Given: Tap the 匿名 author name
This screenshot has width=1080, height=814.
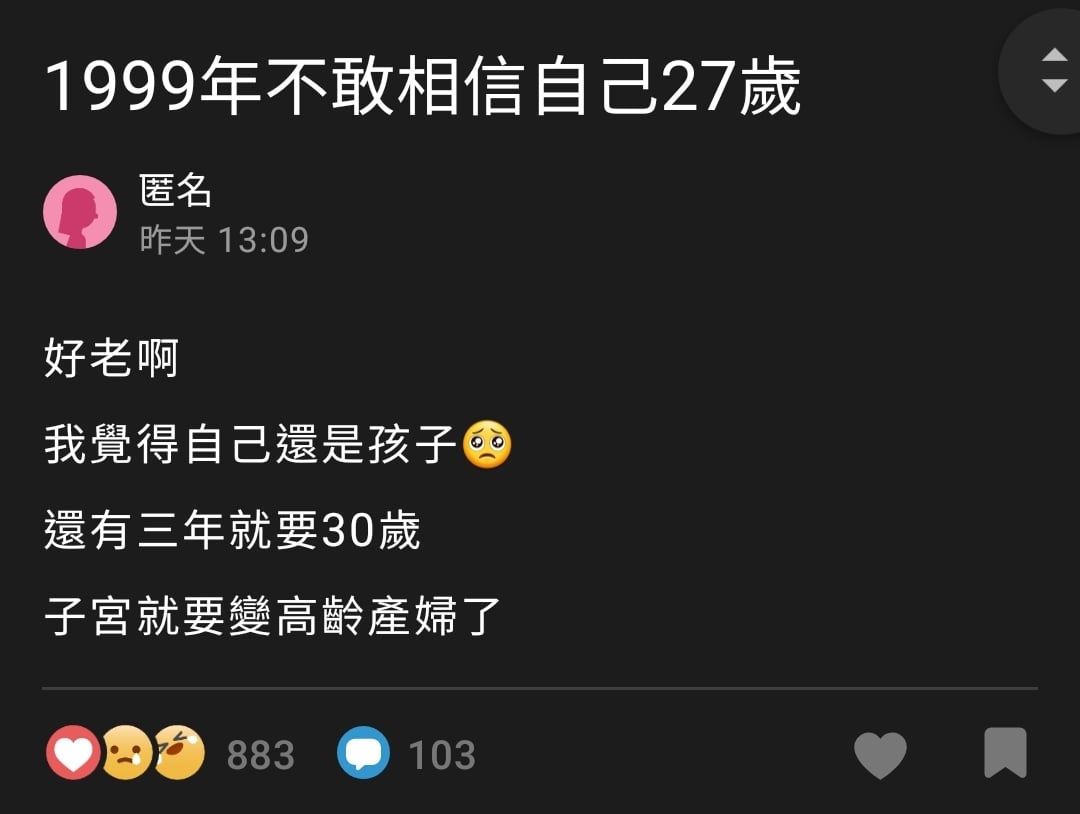Looking at the screenshot, I should click(175, 190).
